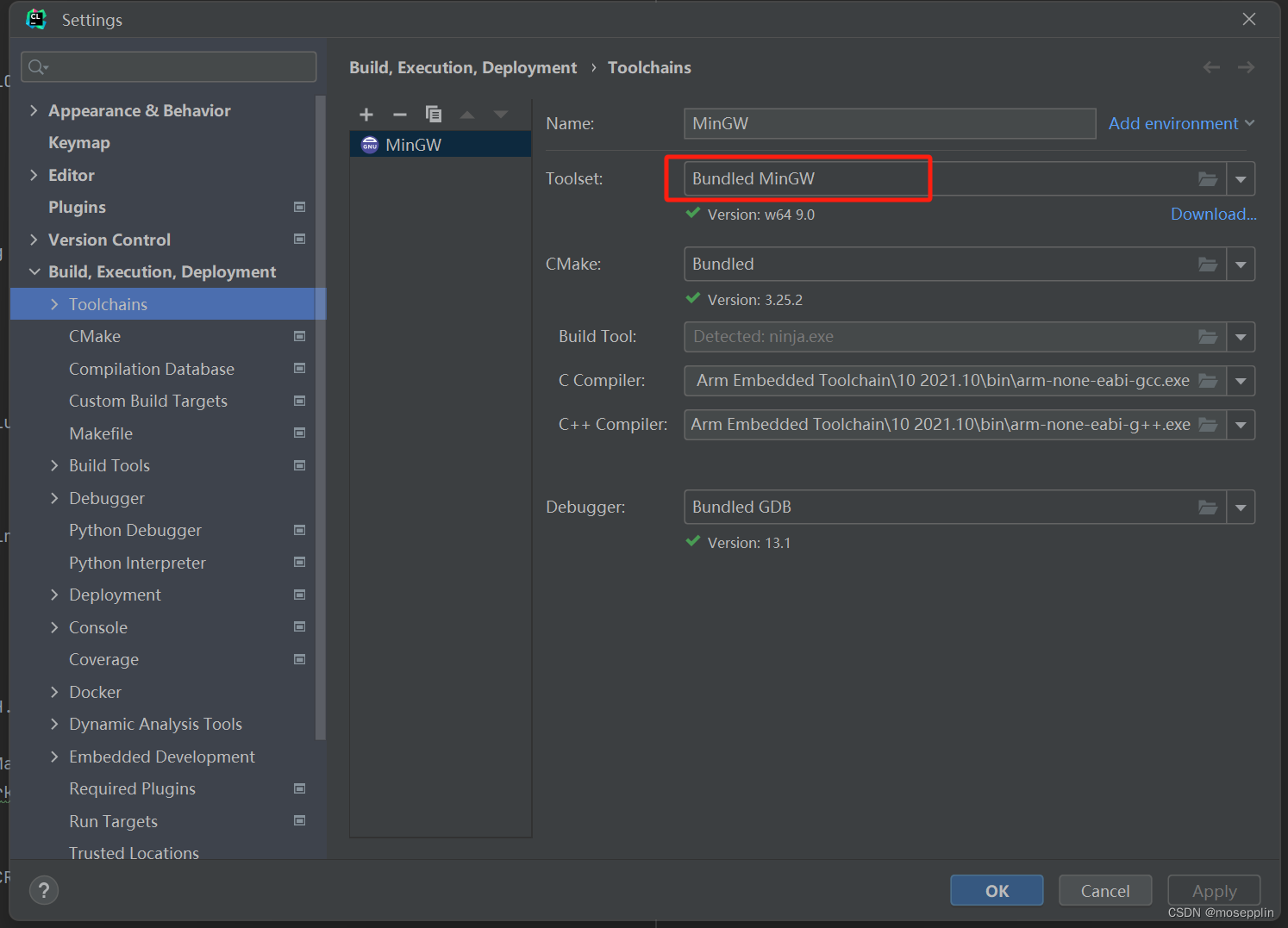Browse folder for CMake path

[1208, 265]
